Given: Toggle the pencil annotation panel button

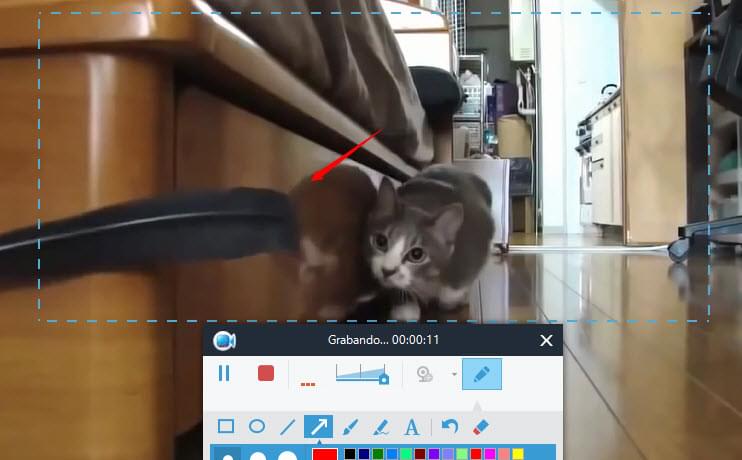Looking at the screenshot, I should tap(481, 374).
